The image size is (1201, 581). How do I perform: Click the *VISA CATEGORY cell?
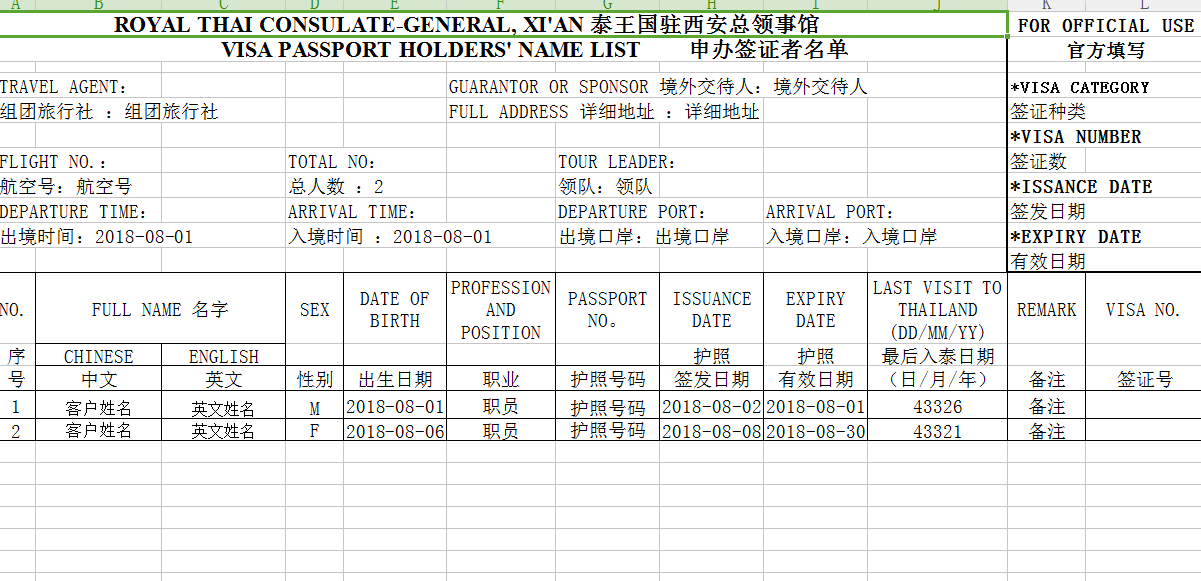[x=1080, y=88]
